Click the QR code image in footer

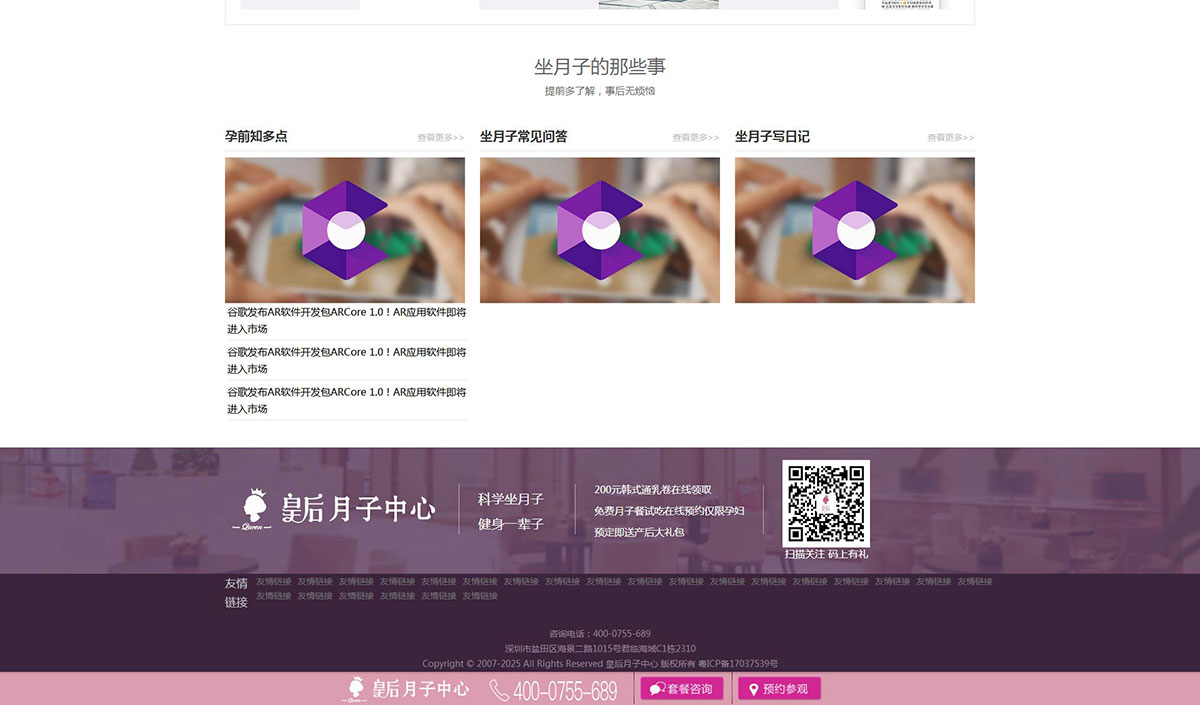pos(826,503)
